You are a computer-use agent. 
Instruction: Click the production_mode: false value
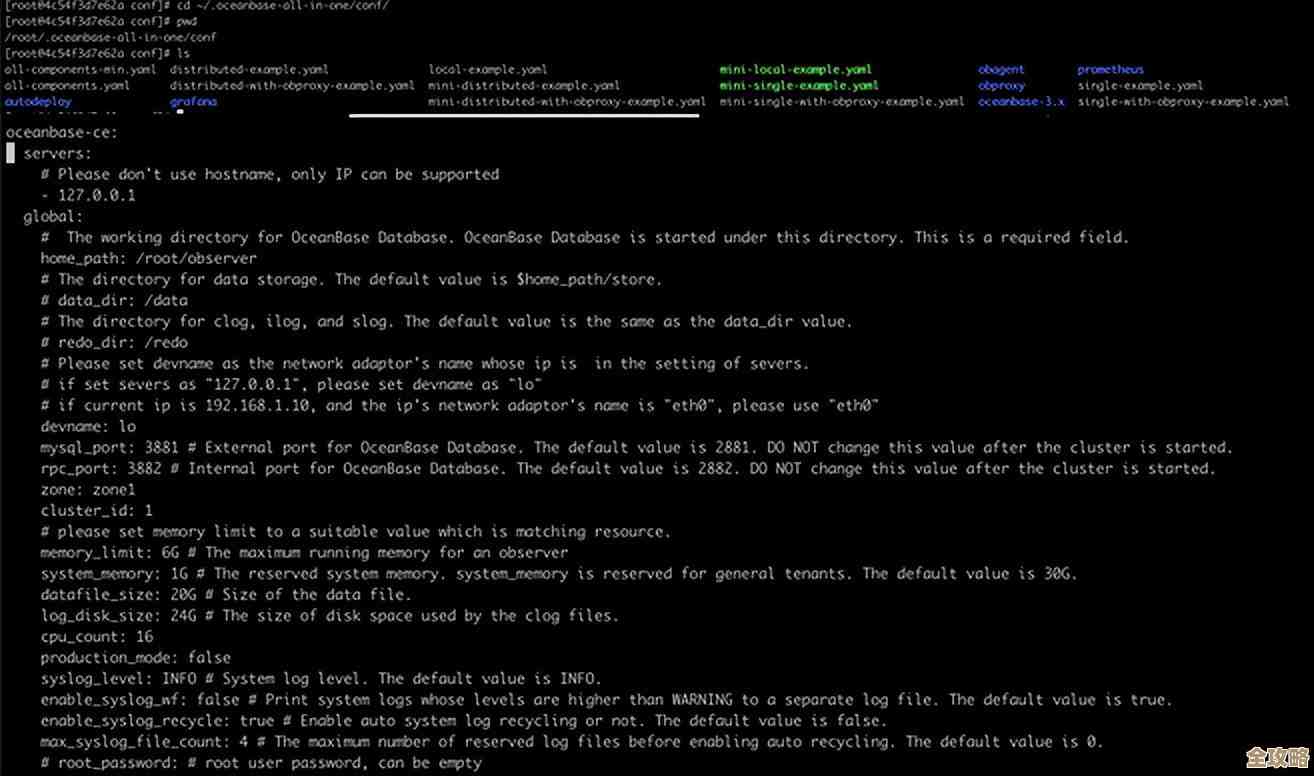(x=209, y=658)
